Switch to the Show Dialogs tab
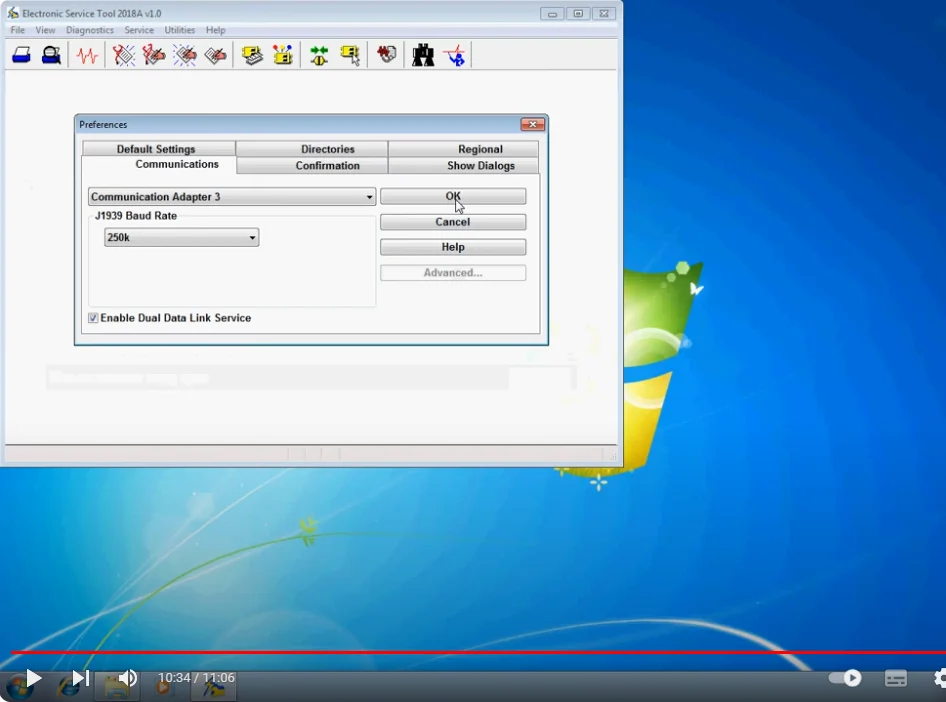Screen dimensions: 946x702 pos(480,166)
